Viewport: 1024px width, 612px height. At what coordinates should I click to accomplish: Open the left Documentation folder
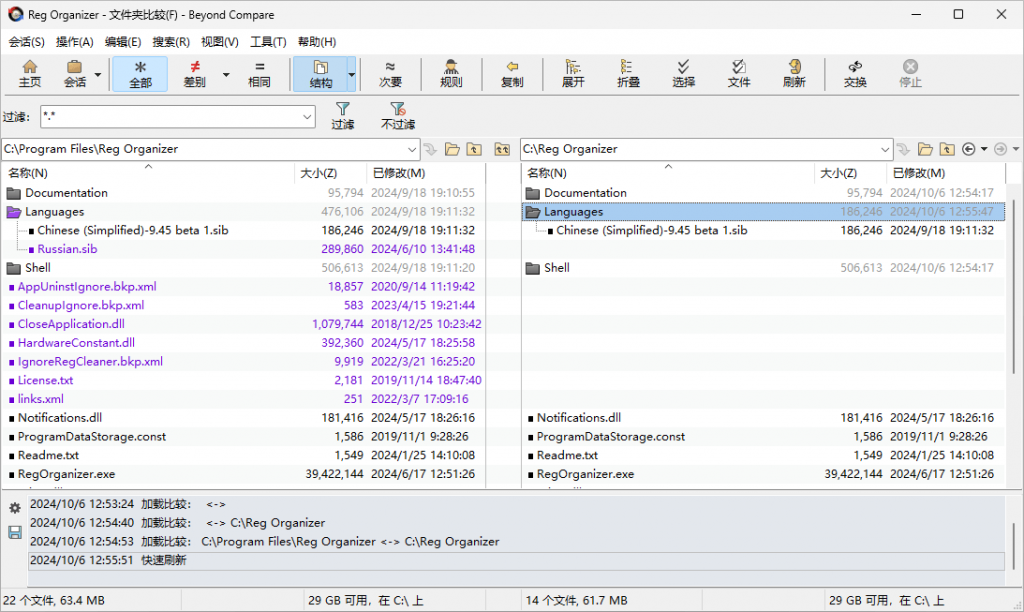coord(66,193)
